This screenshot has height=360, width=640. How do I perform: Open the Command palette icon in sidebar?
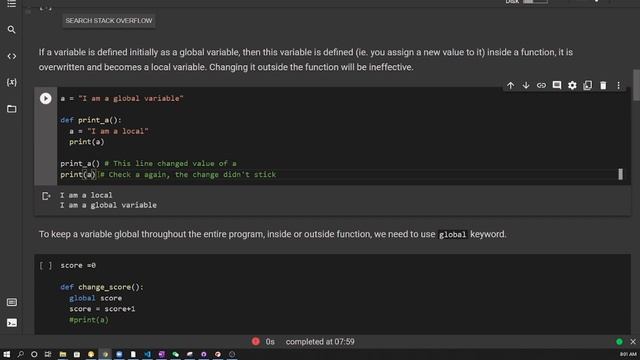coord(12,302)
